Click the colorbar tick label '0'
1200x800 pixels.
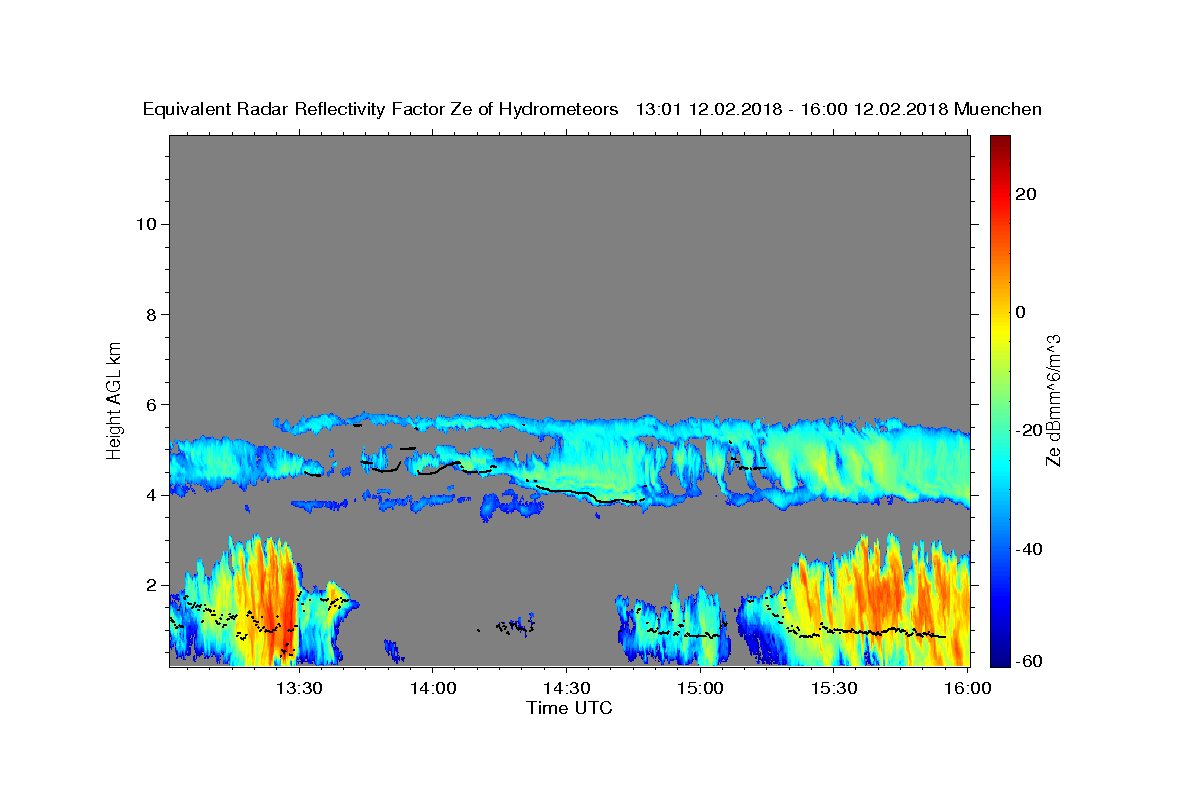click(x=1020, y=312)
